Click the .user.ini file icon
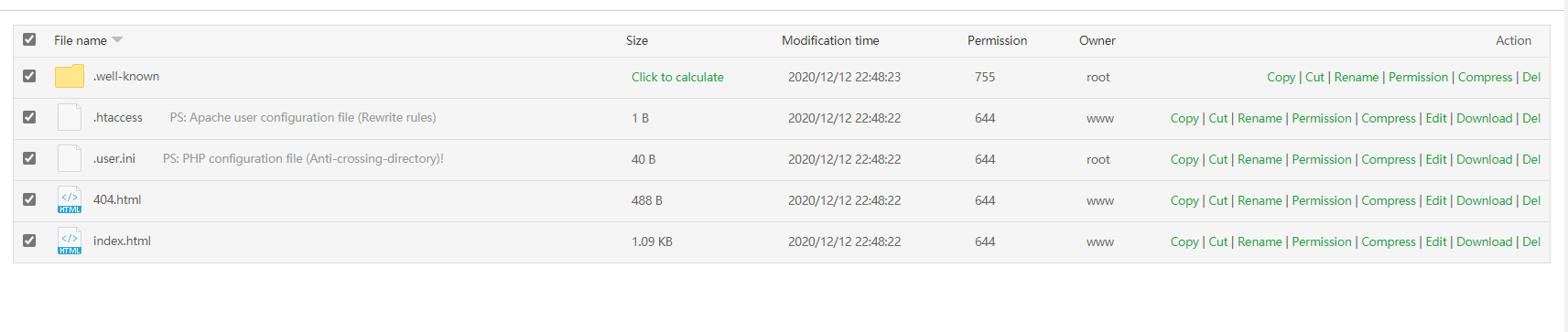This screenshot has height=332, width=1568. (70, 158)
